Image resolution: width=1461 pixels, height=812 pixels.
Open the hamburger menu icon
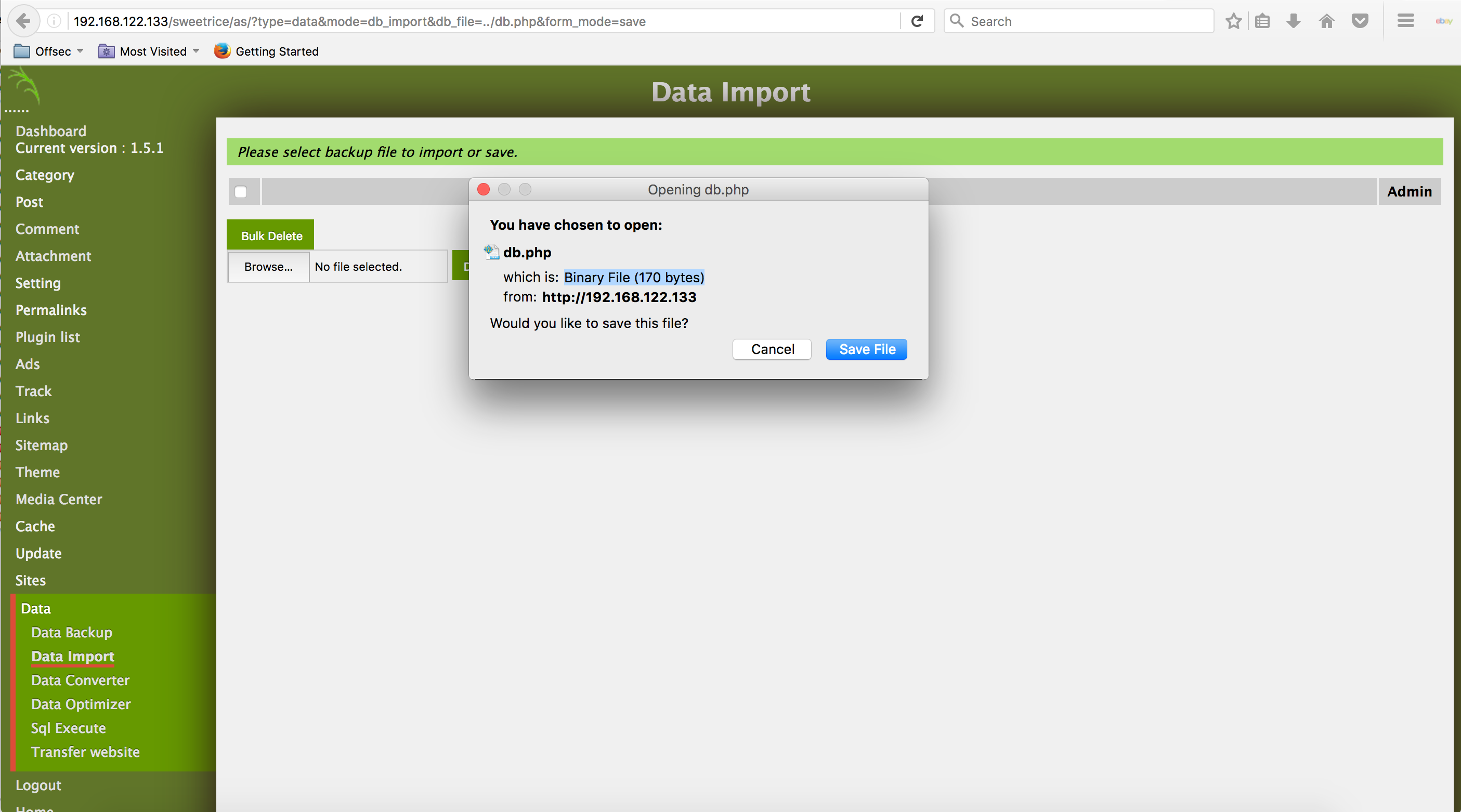tap(1405, 21)
